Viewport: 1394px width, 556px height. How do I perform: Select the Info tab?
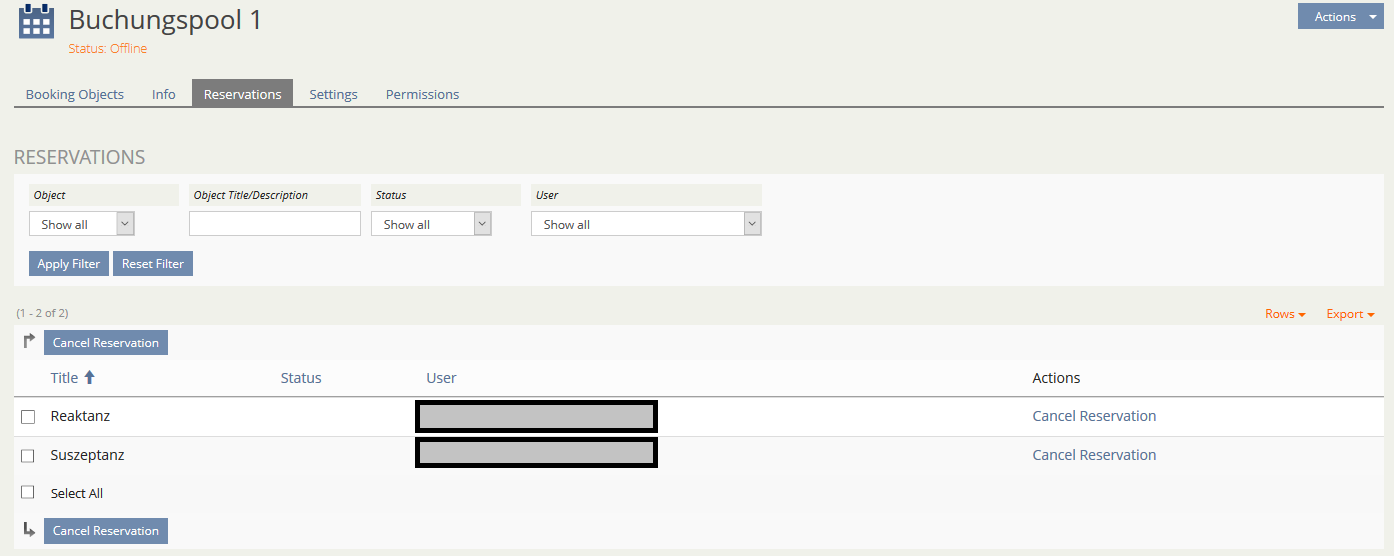click(x=164, y=94)
